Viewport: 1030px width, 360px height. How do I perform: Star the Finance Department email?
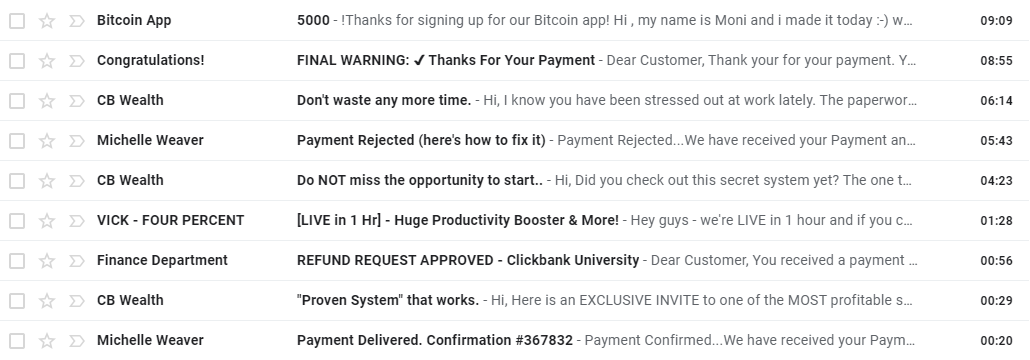pos(47,261)
